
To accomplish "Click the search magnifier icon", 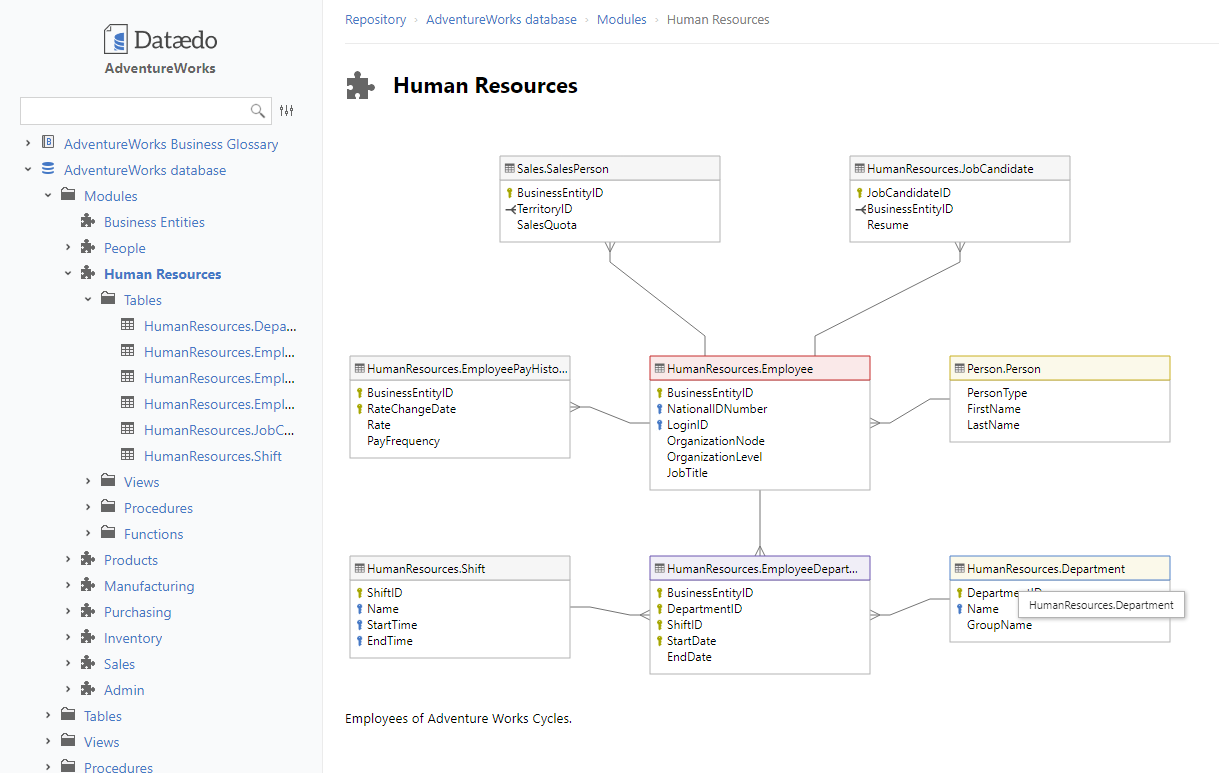I will [258, 111].
